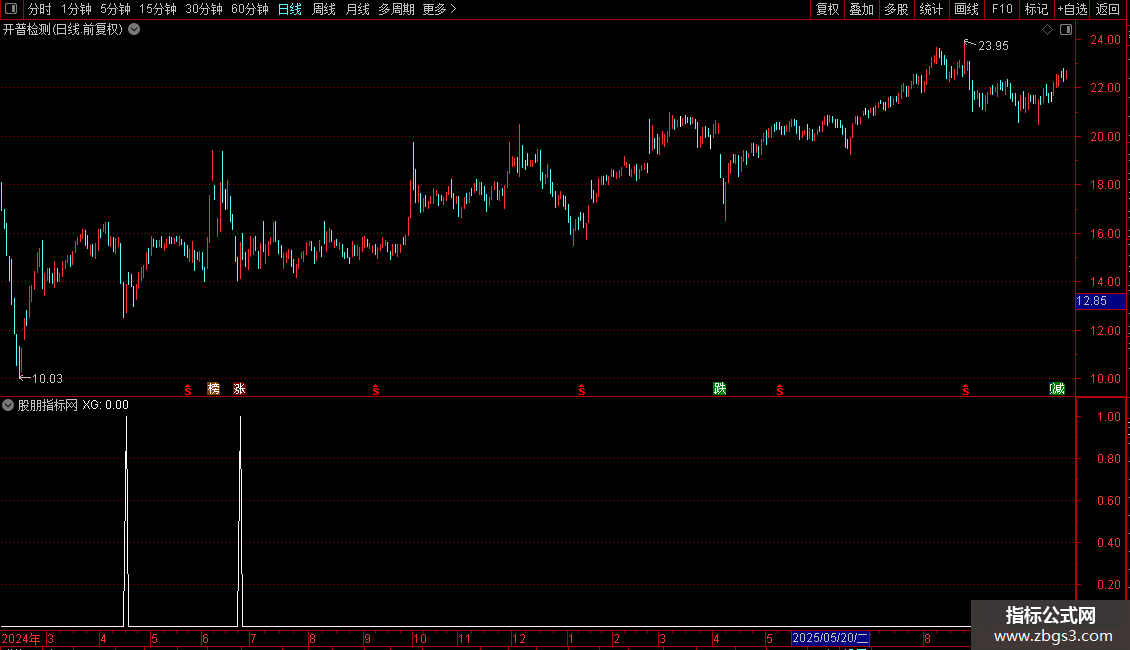Click the 标记 mark button
The width and height of the screenshot is (1130, 650).
click(x=1036, y=9)
